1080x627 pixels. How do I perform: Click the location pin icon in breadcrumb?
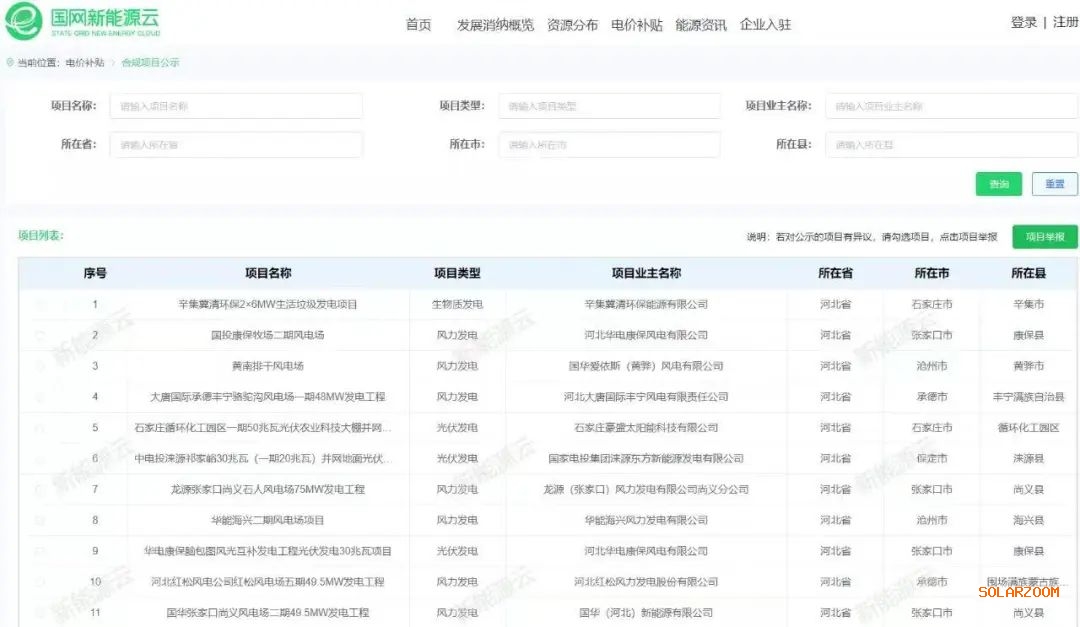(10, 63)
